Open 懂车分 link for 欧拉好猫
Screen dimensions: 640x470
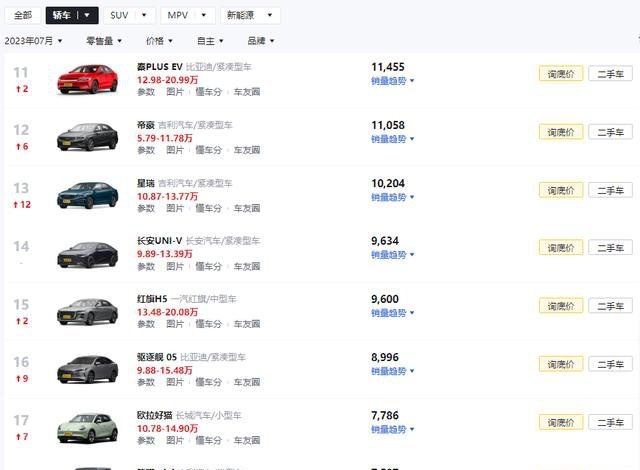209,440
